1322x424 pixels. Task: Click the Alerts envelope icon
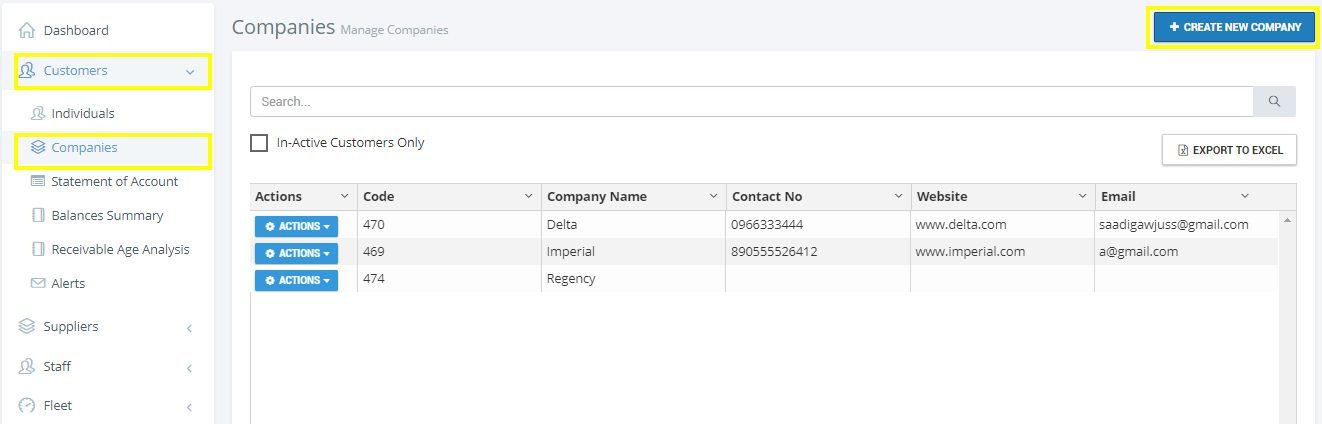pos(38,284)
